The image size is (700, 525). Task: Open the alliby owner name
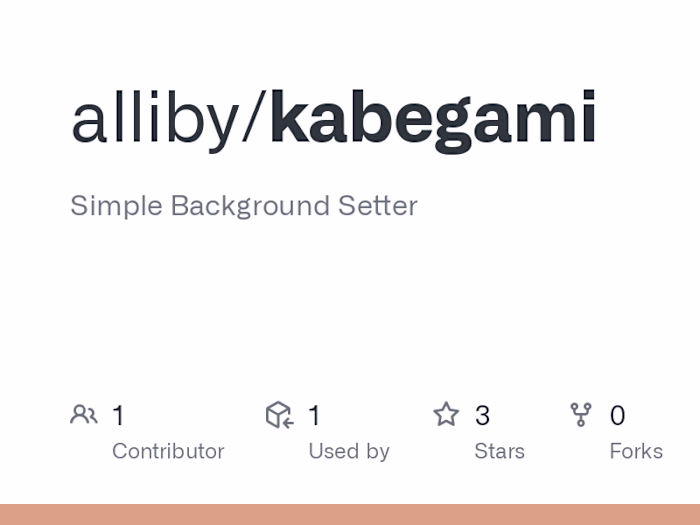click(155, 118)
